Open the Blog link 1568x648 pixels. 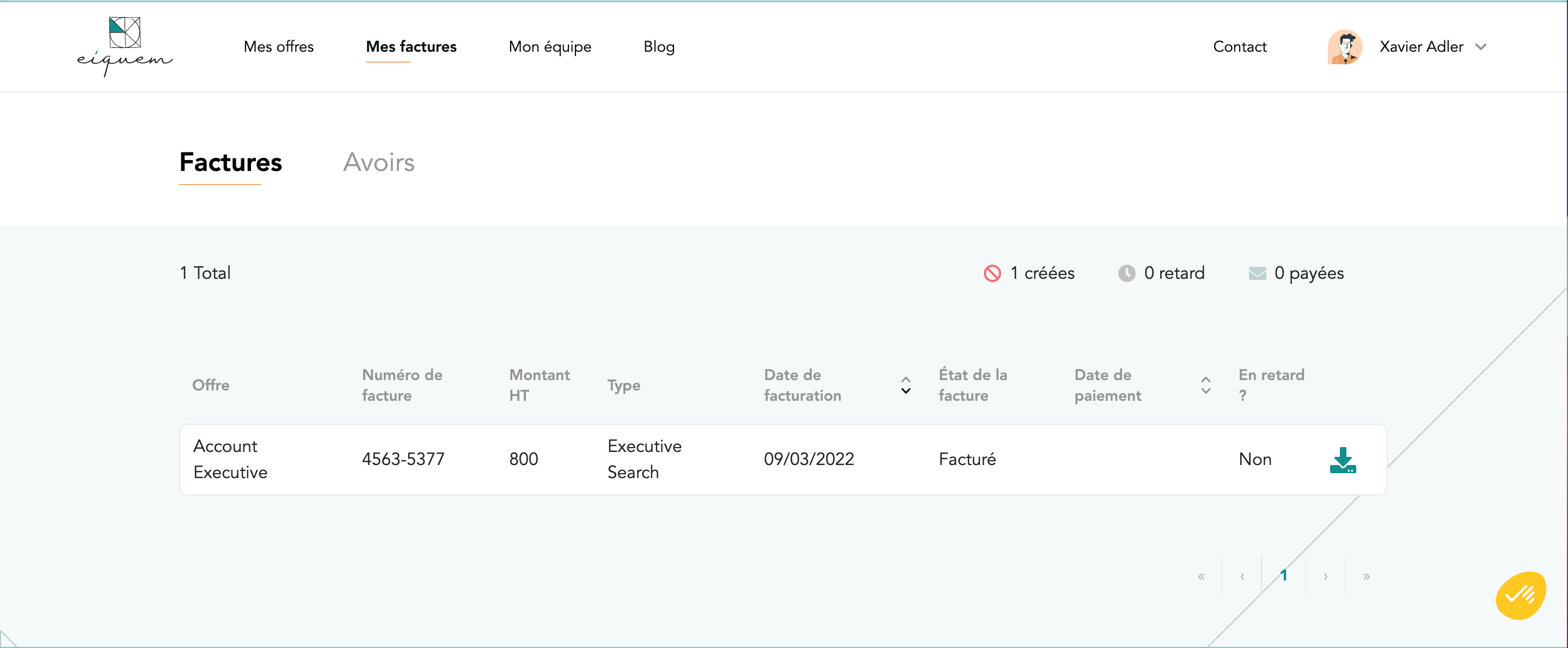coord(659,47)
